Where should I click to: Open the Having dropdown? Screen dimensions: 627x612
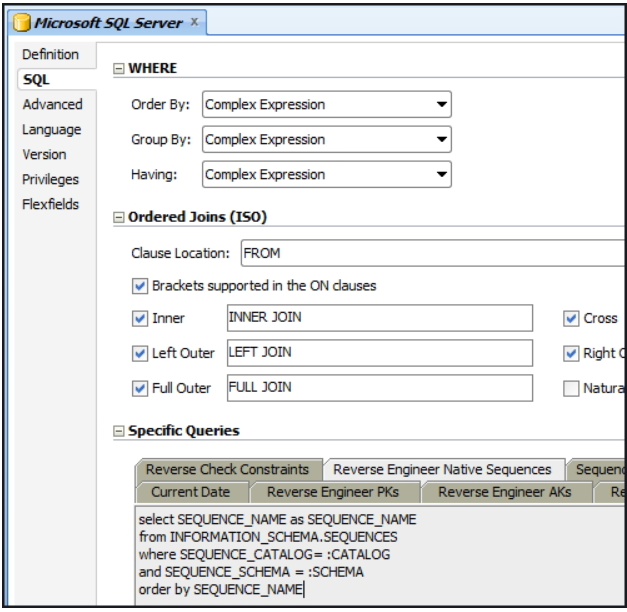(327, 174)
